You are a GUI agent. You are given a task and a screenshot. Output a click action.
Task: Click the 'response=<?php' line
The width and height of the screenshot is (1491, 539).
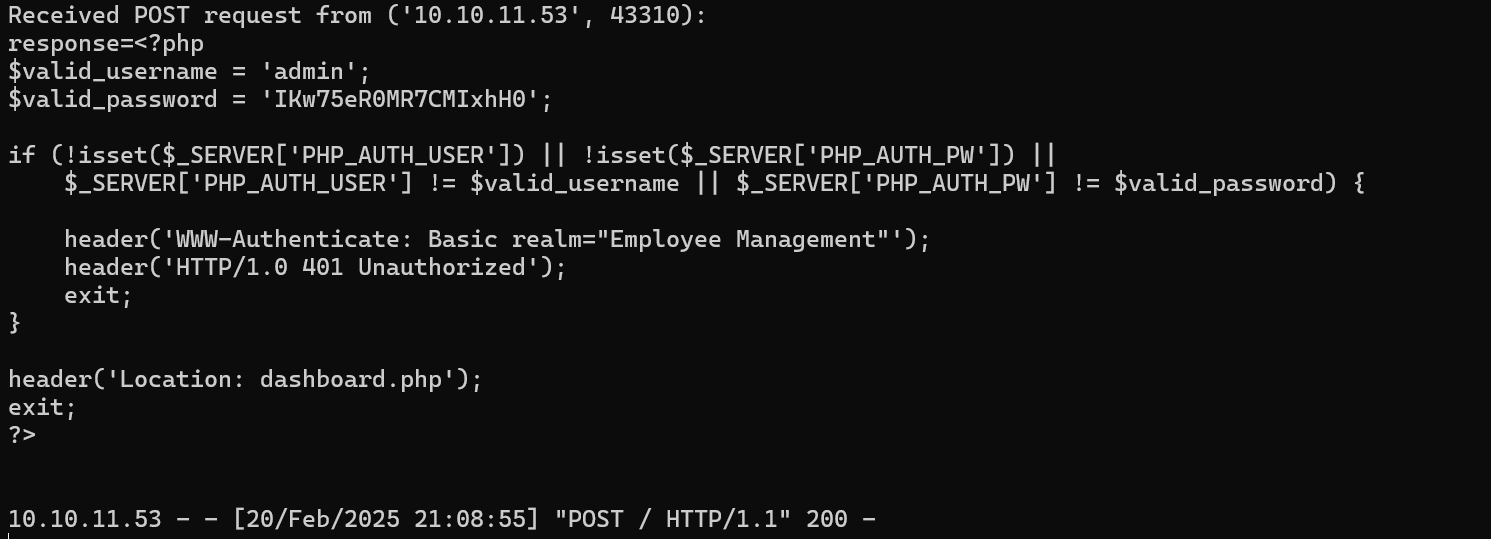point(106,44)
